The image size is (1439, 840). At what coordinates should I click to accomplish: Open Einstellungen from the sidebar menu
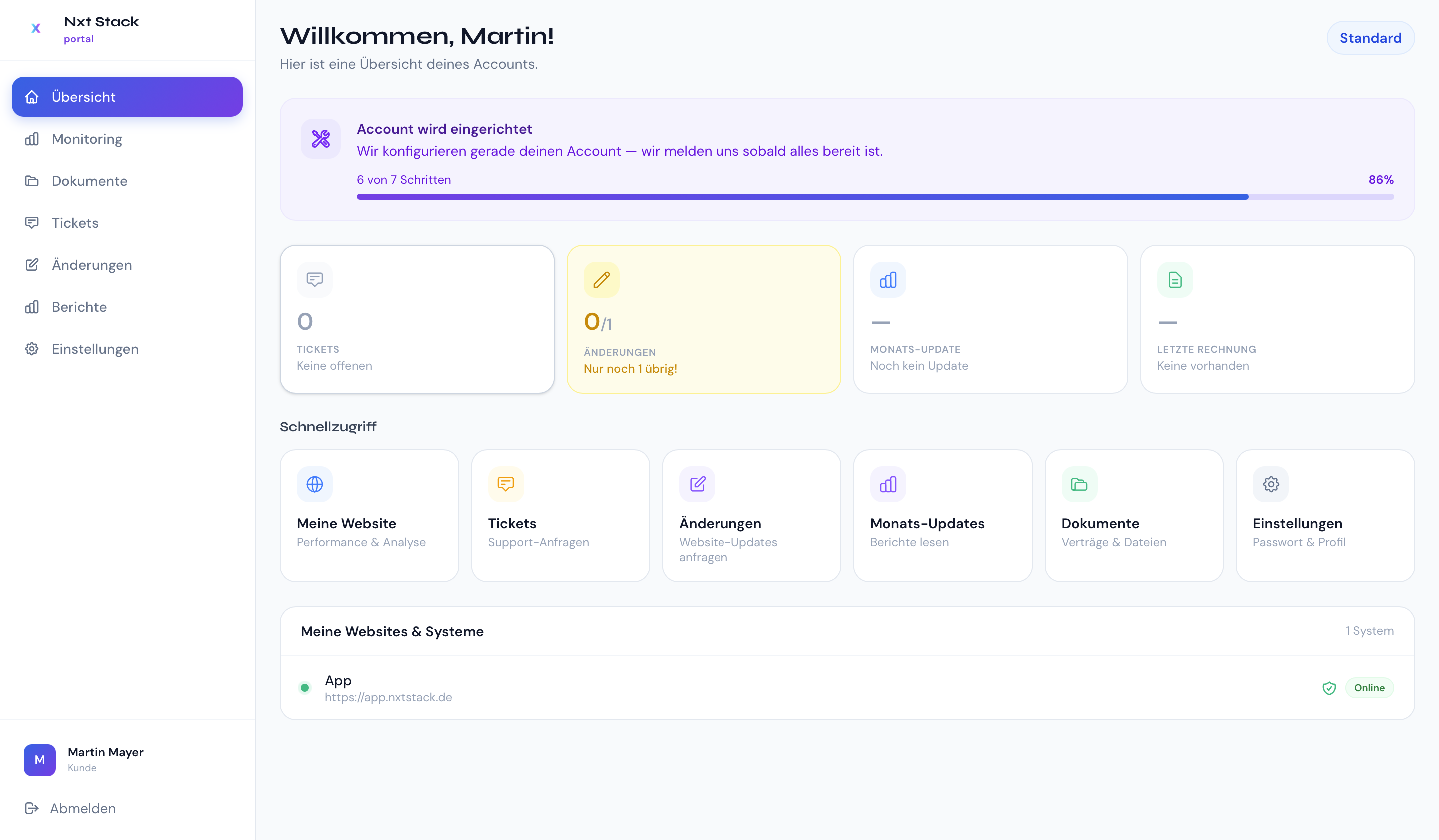[127, 349]
